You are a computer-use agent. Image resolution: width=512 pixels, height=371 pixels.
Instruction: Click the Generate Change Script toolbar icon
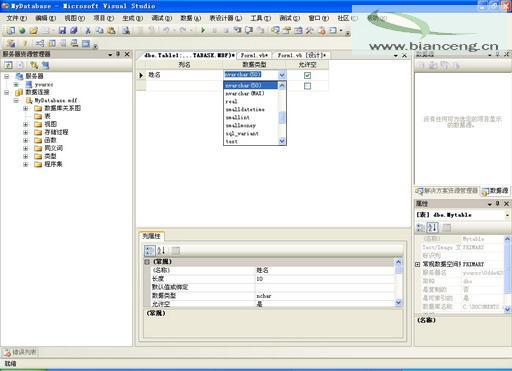point(11,44)
